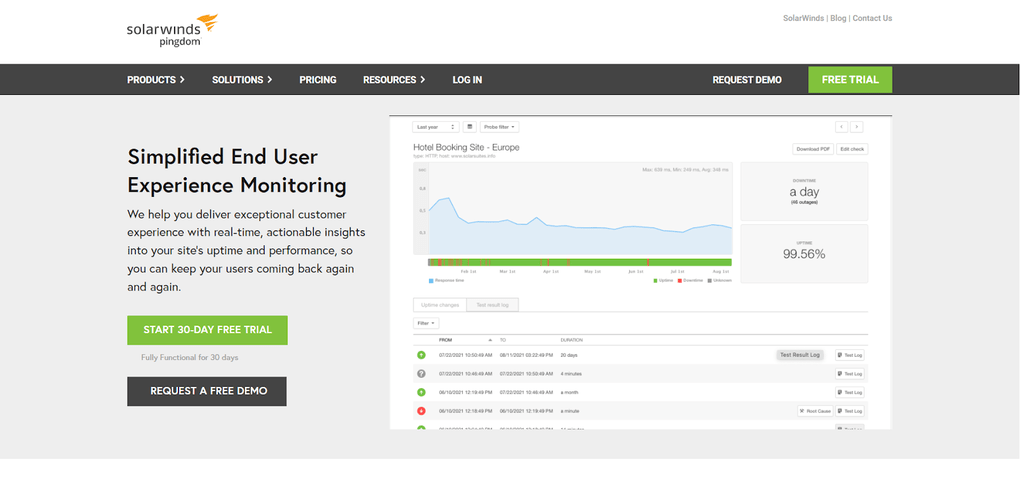Click '08/11/2021 03:22:49 PM' to date
1020x483 pixels.
point(526,355)
